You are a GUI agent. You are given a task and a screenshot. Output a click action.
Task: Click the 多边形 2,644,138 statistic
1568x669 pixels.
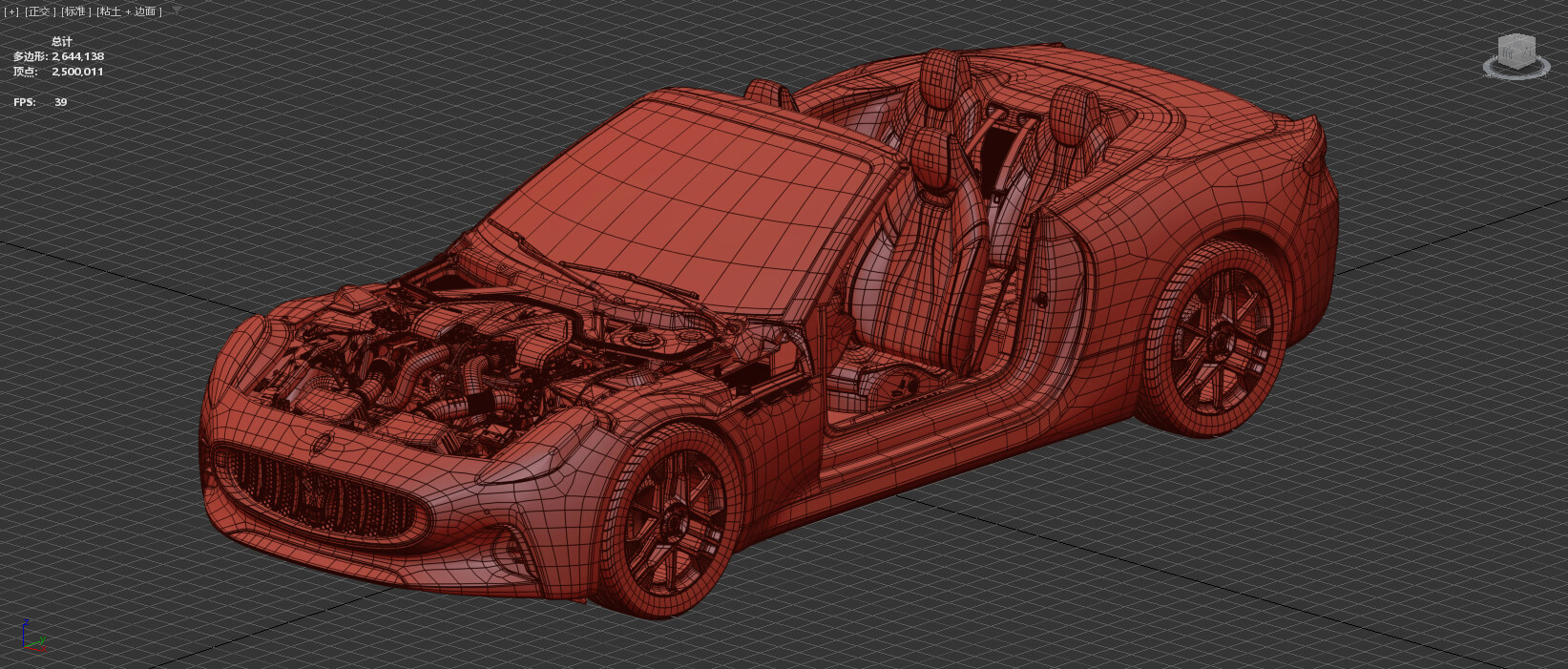58,56
